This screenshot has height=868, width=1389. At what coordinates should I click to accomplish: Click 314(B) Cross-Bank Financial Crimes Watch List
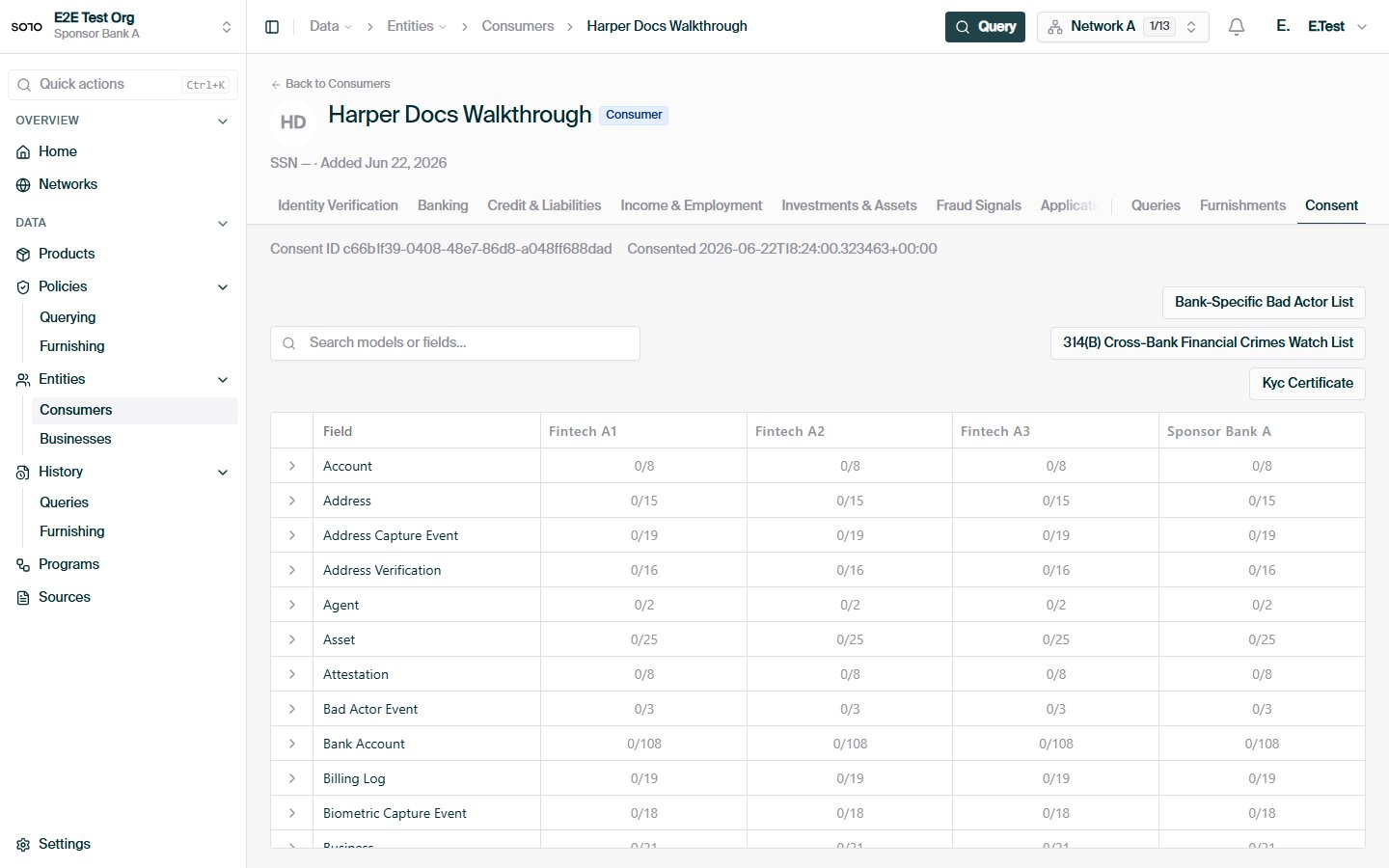coord(1208,342)
